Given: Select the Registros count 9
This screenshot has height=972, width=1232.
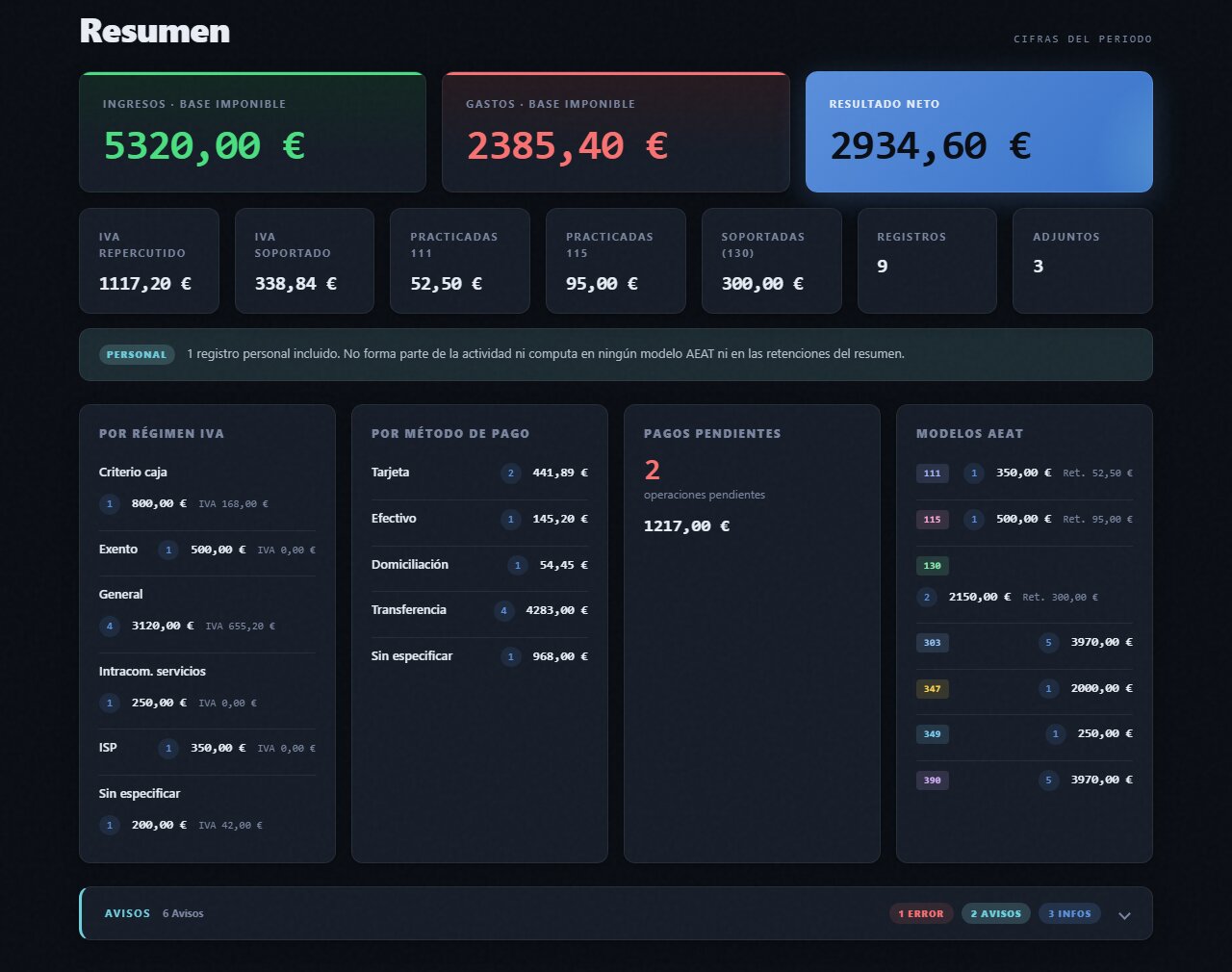Looking at the screenshot, I should pos(883,267).
